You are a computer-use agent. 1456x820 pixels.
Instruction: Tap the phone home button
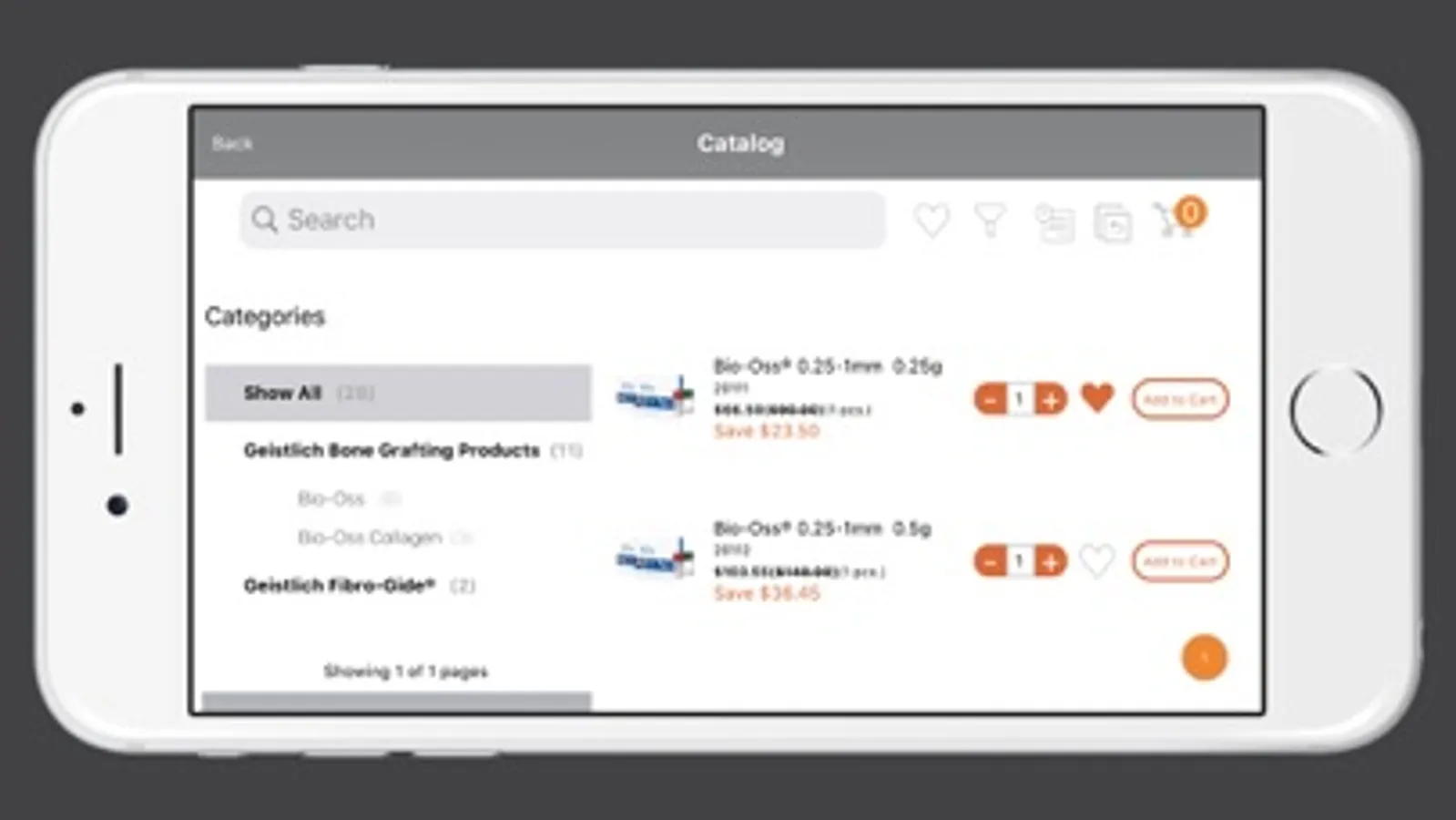click(x=1335, y=411)
